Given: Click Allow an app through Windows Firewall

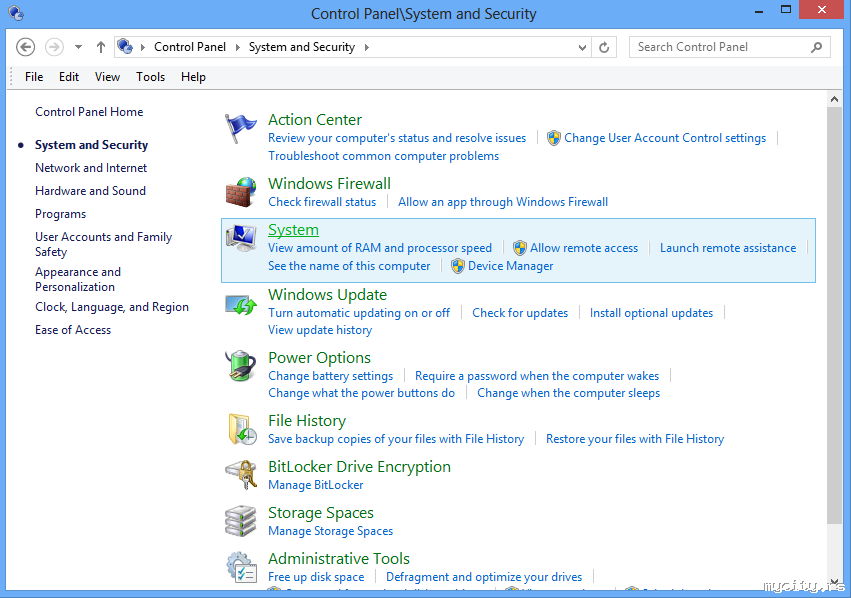Looking at the screenshot, I should [503, 202].
